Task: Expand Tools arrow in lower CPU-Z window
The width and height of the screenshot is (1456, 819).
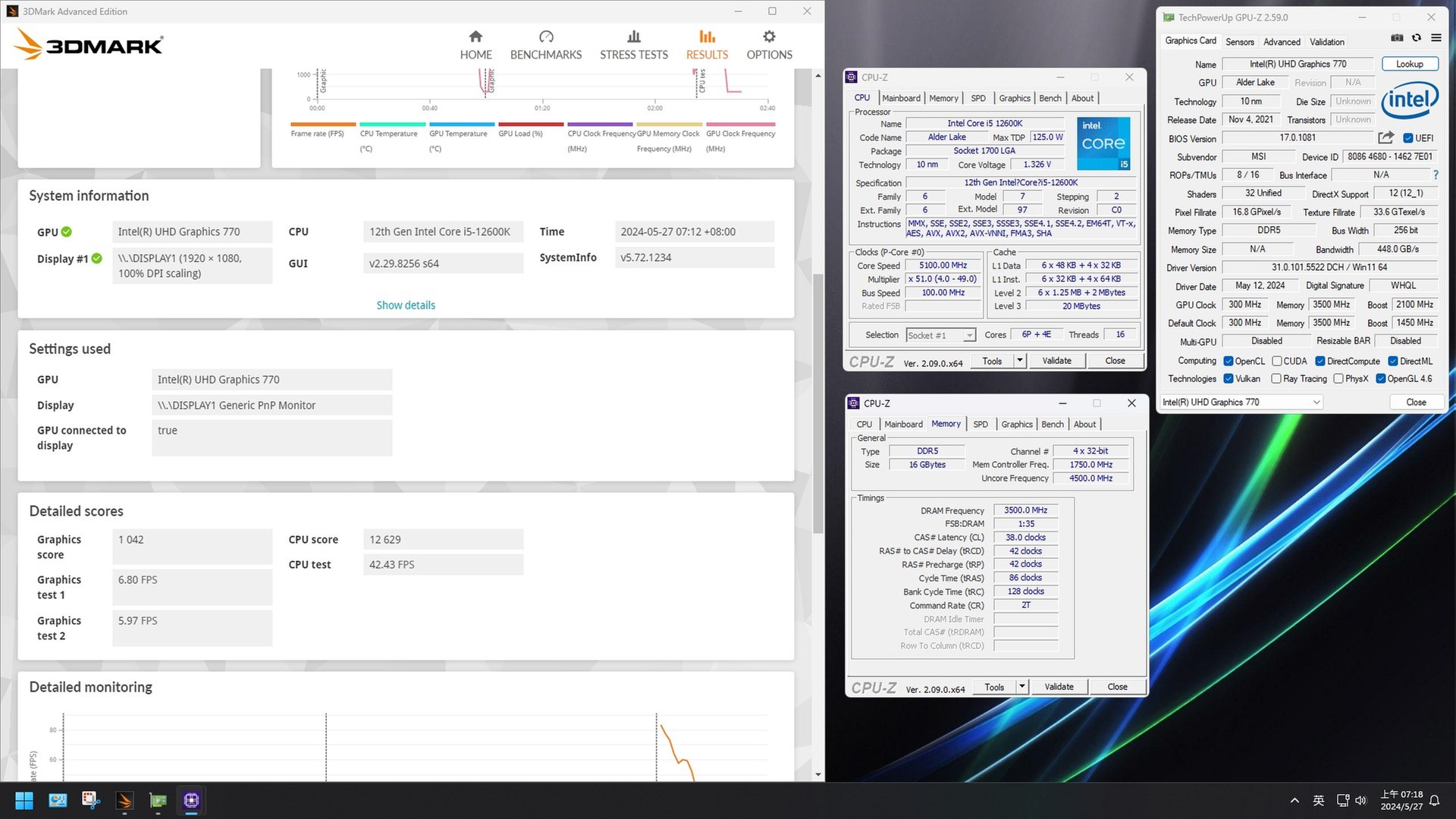Action: (x=1022, y=687)
